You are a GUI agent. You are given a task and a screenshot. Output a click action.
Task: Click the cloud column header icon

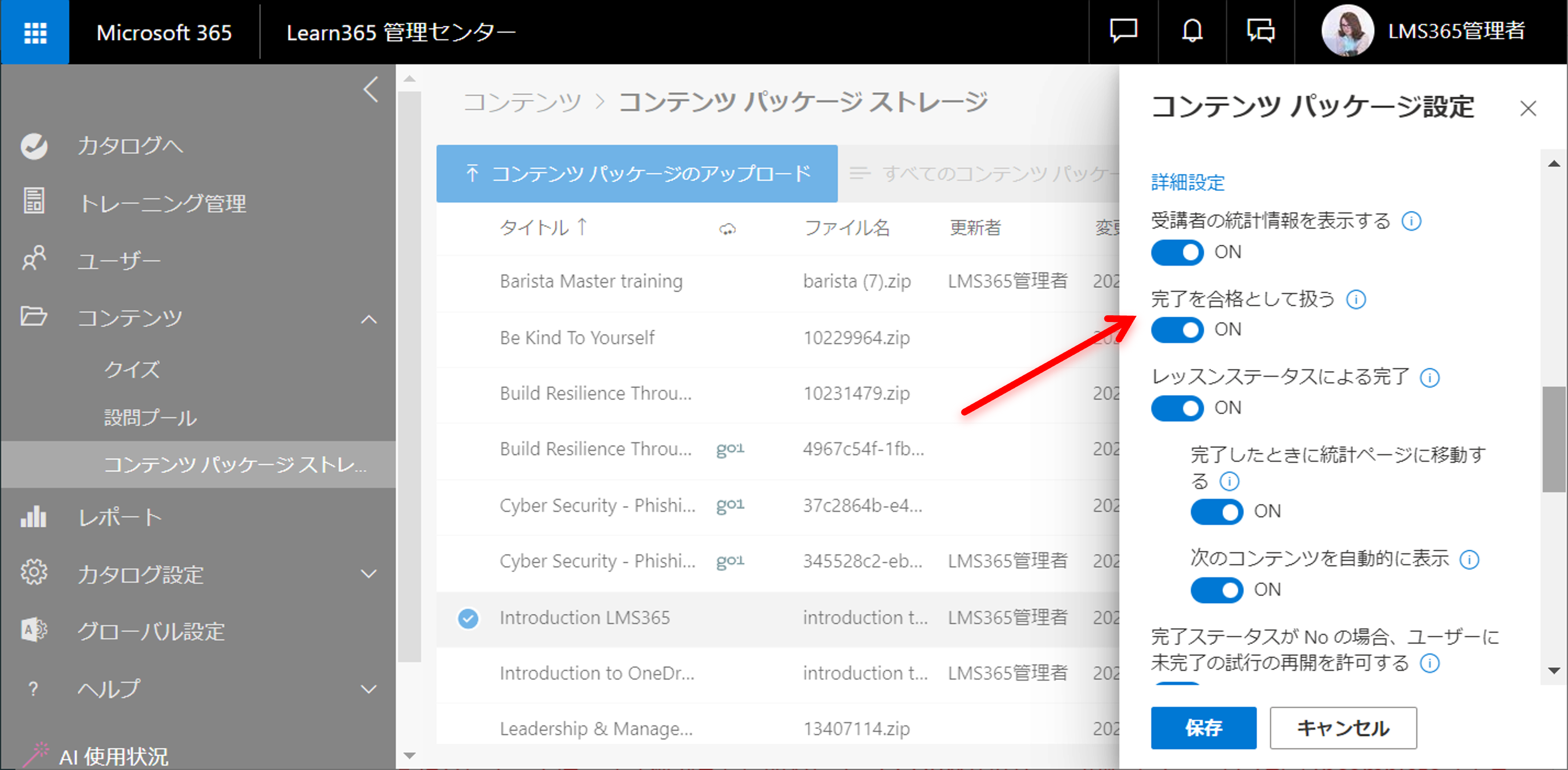coord(728,229)
